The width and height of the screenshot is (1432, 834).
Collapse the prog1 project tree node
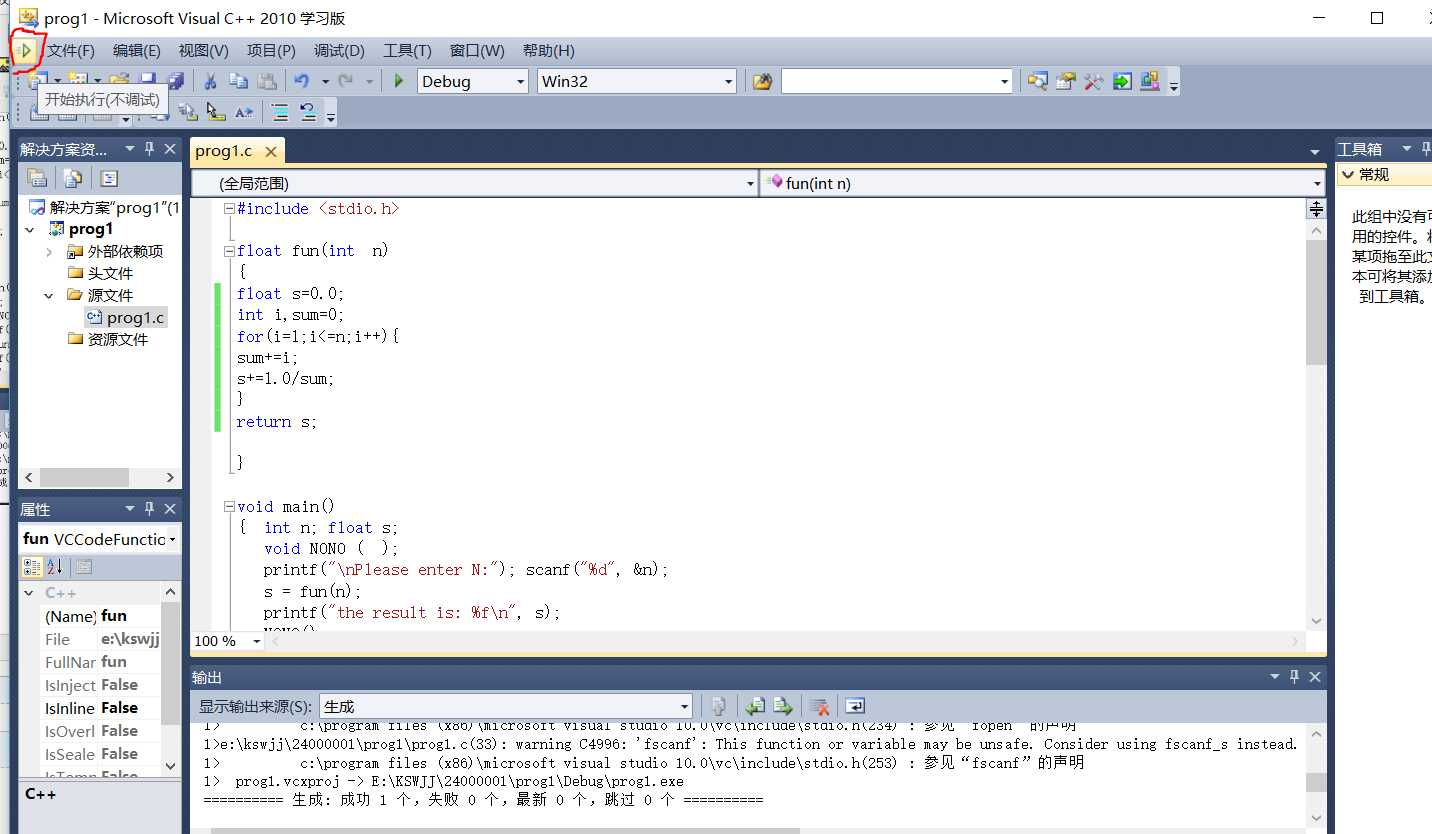tap(29, 230)
